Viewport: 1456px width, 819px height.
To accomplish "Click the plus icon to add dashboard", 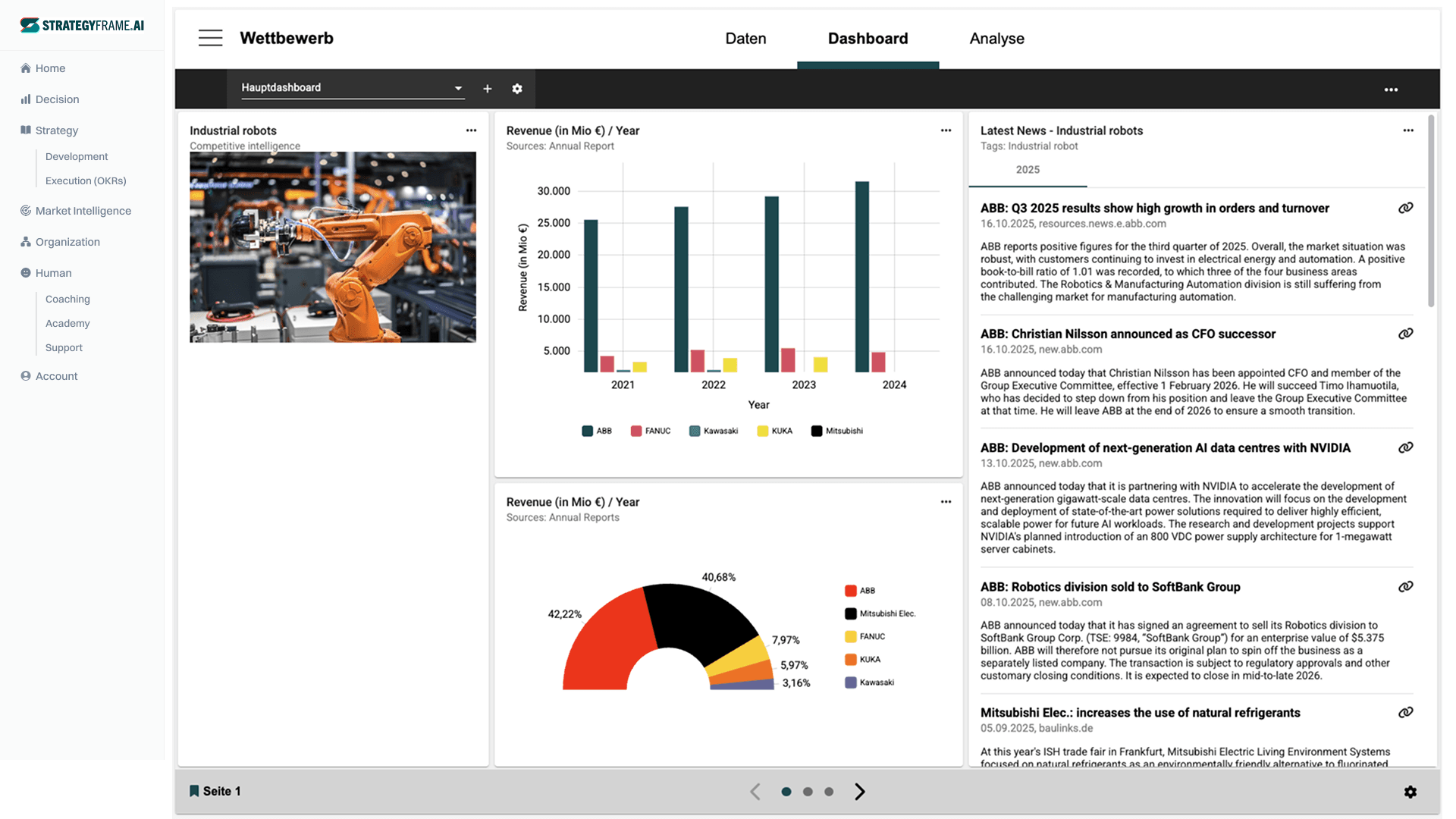I will coord(488,89).
